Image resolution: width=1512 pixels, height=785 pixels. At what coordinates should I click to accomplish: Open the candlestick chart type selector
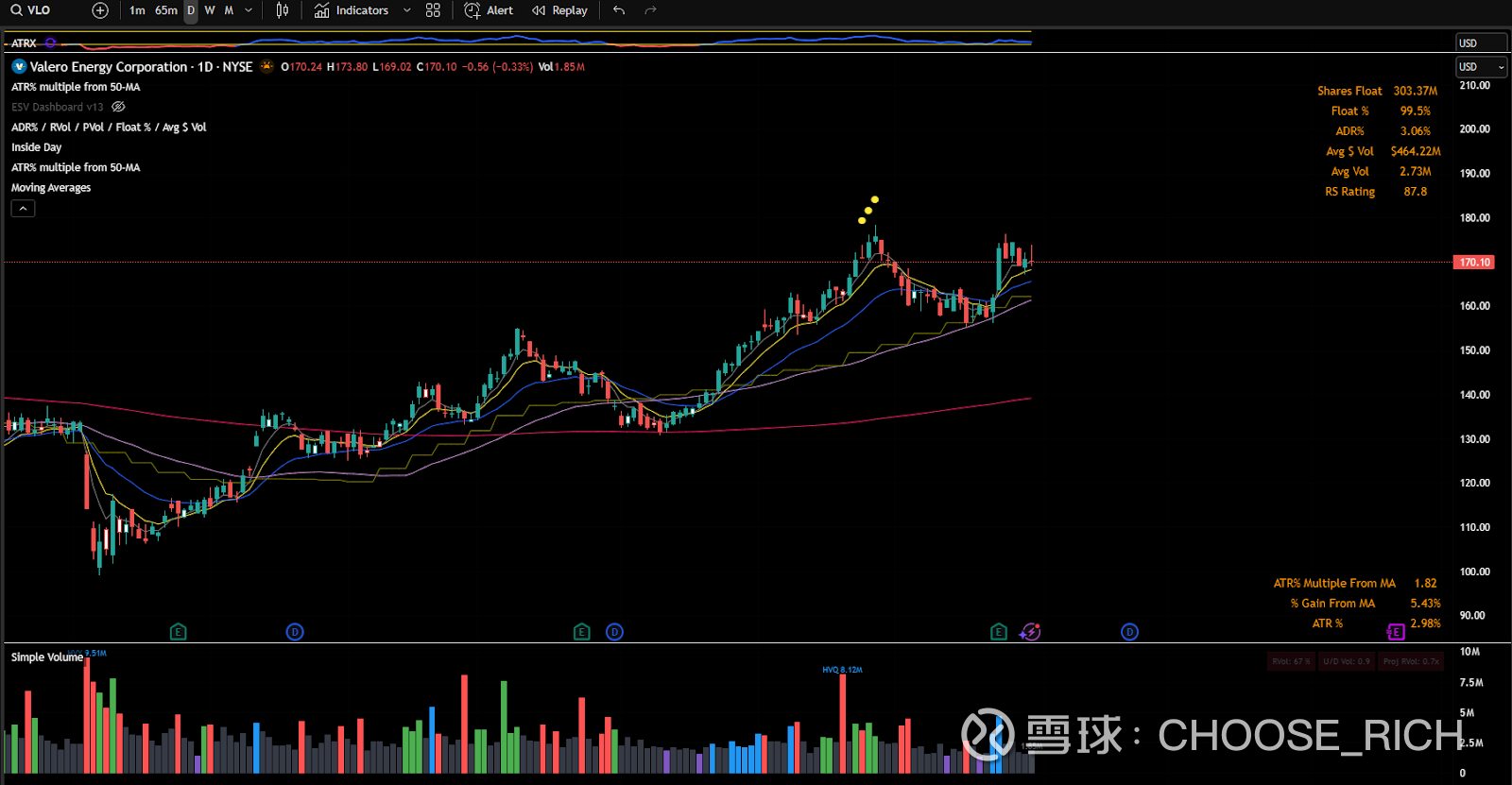(x=282, y=10)
